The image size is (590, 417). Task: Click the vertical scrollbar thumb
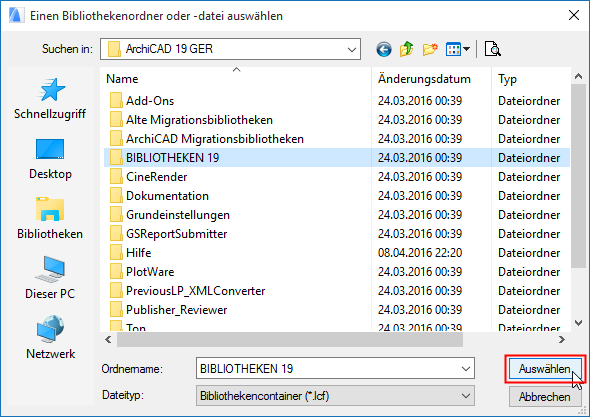[578, 176]
